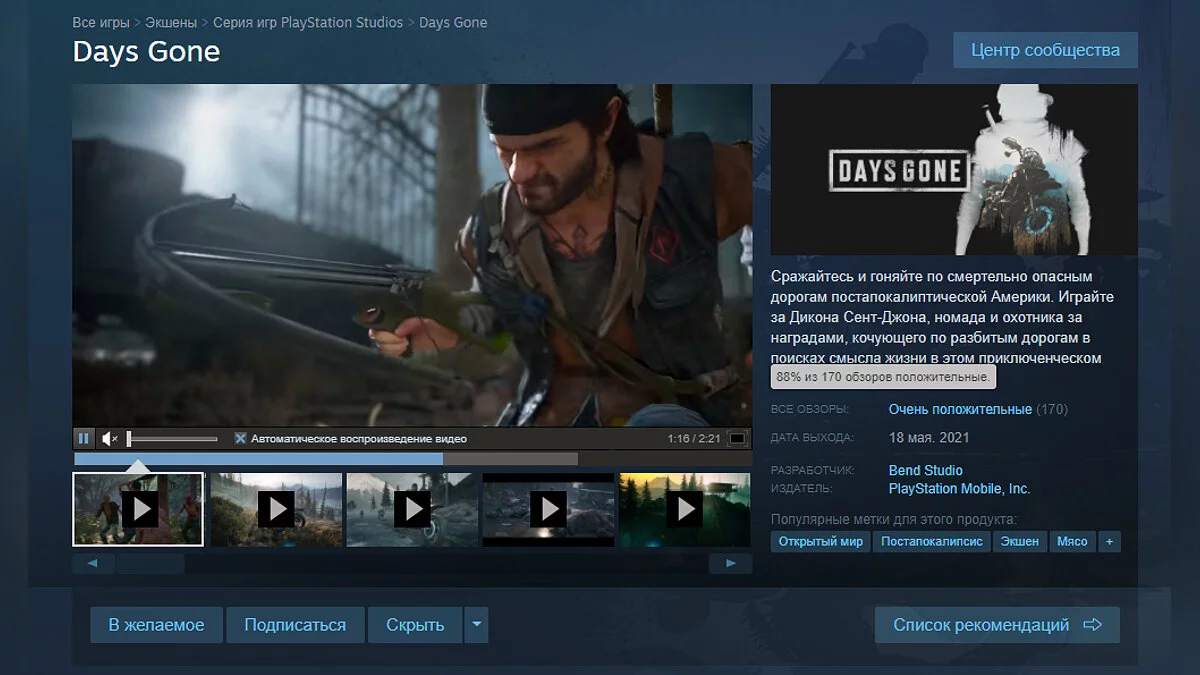Click left arrow of thumbnail strip scroller
This screenshot has width=1200, height=675.
[x=93, y=564]
